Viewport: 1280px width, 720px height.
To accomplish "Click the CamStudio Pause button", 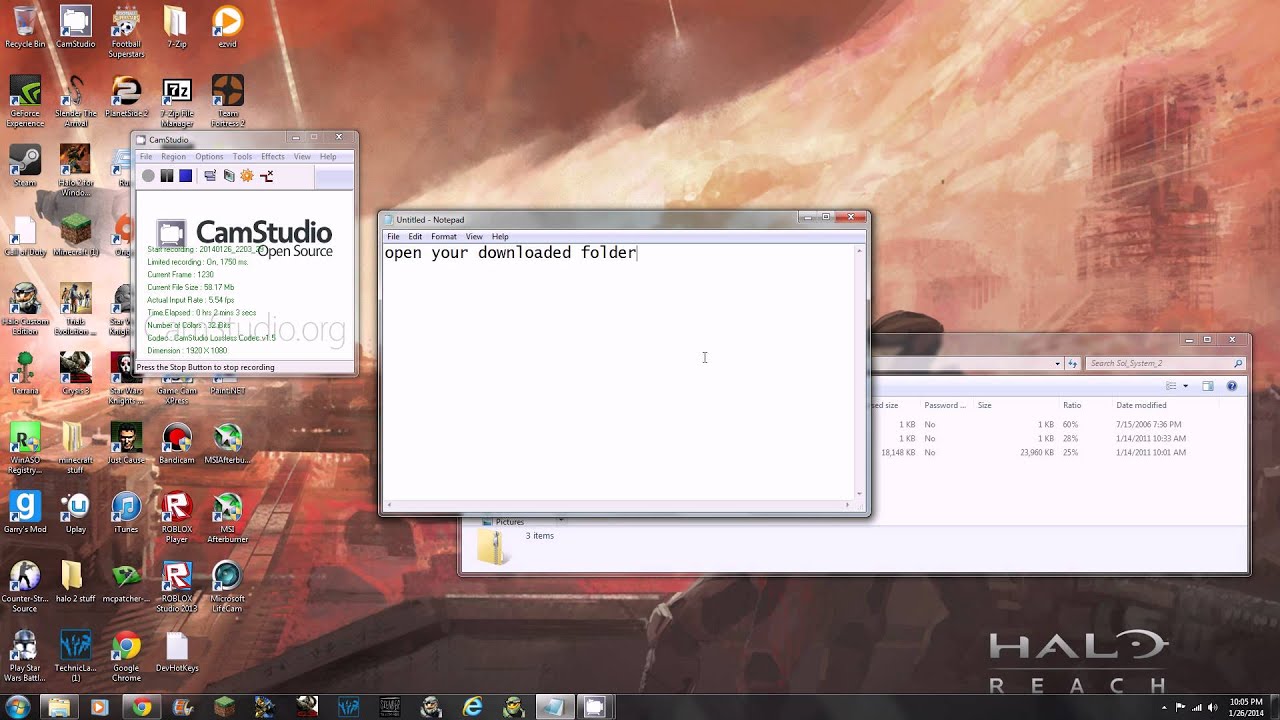I will tap(167, 176).
